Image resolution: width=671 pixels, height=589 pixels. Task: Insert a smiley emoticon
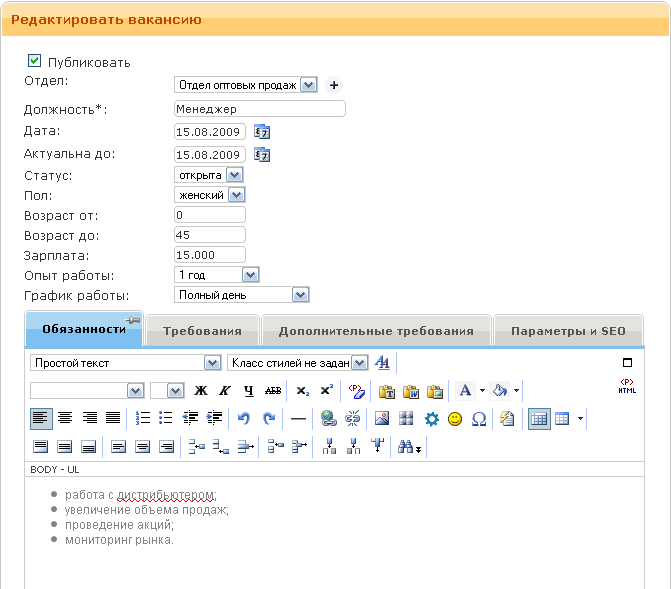pyautogui.click(x=455, y=419)
